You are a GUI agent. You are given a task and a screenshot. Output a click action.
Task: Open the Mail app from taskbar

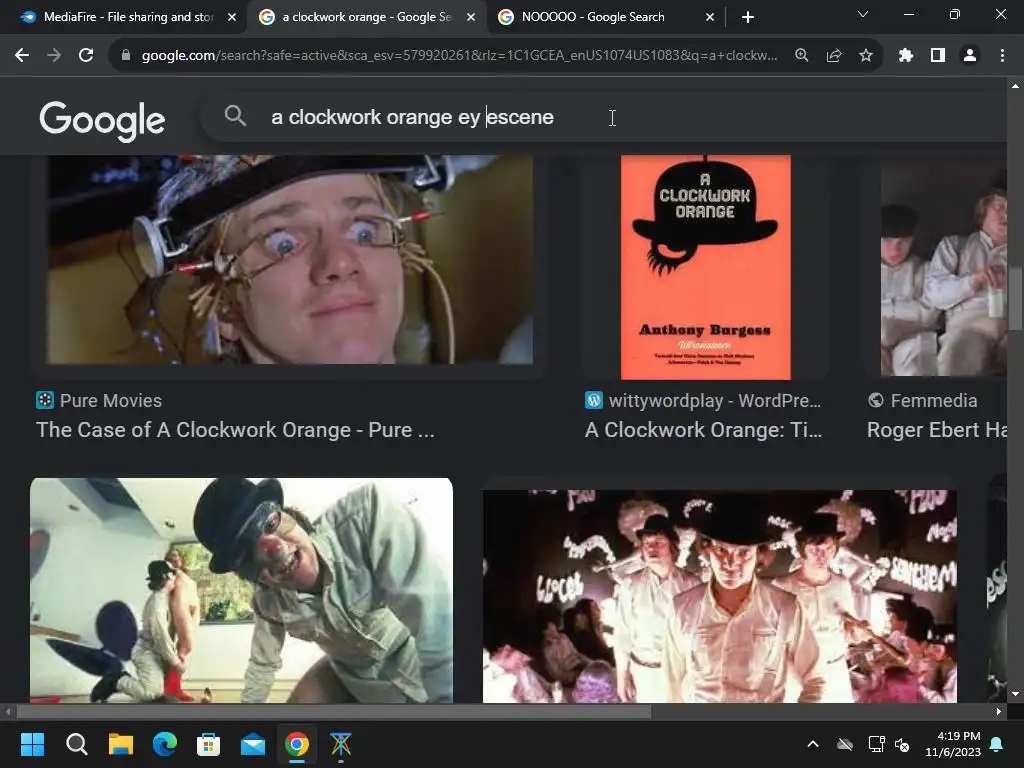[x=253, y=744]
